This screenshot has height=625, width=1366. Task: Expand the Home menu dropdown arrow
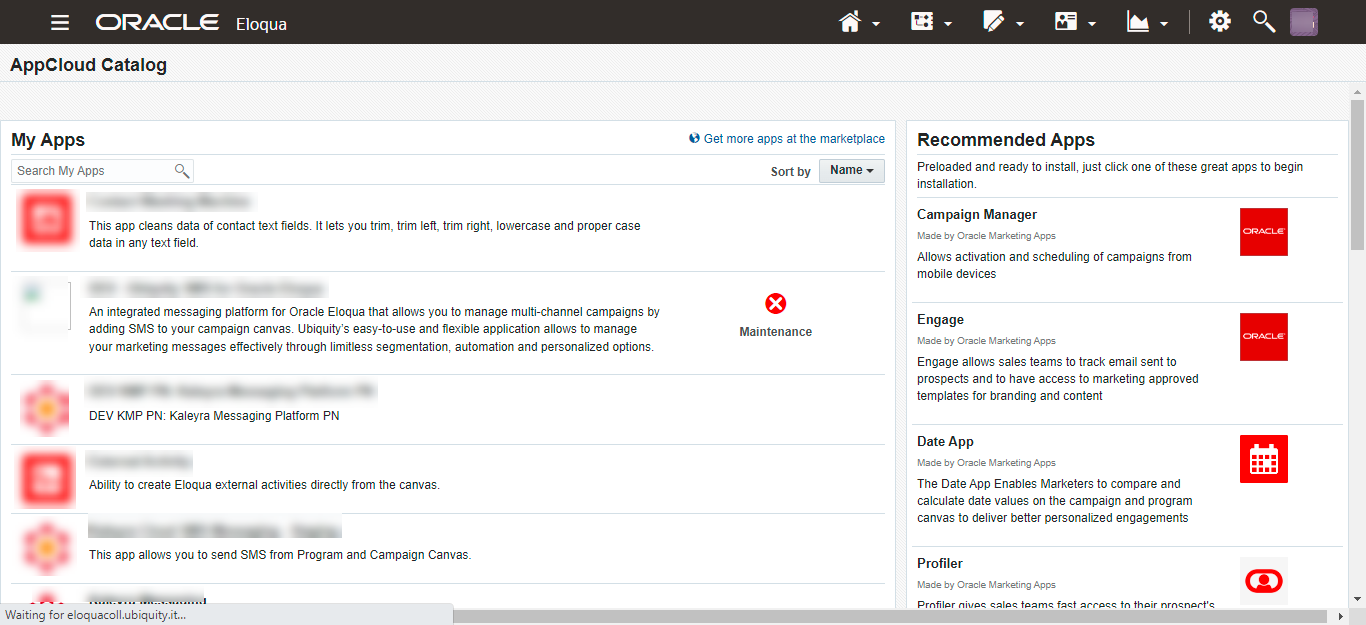coord(876,24)
